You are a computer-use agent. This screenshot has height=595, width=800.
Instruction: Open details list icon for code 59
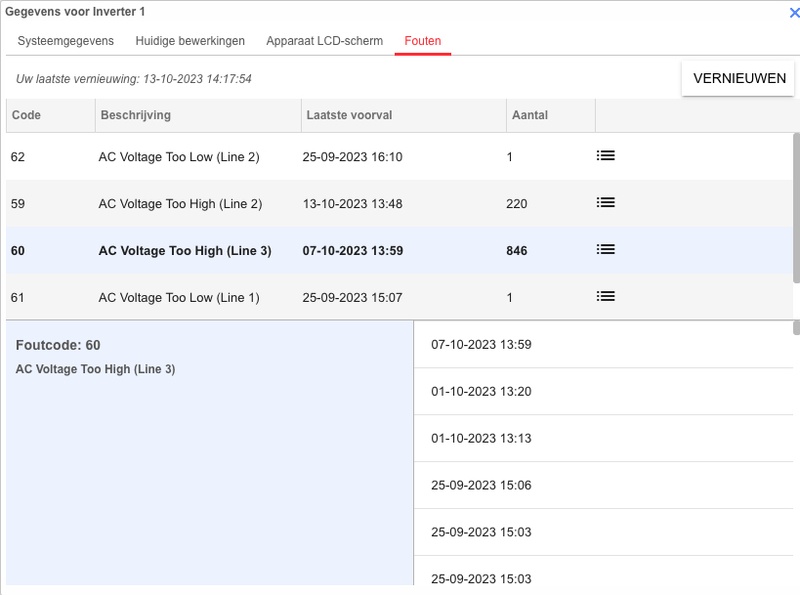[605, 203]
